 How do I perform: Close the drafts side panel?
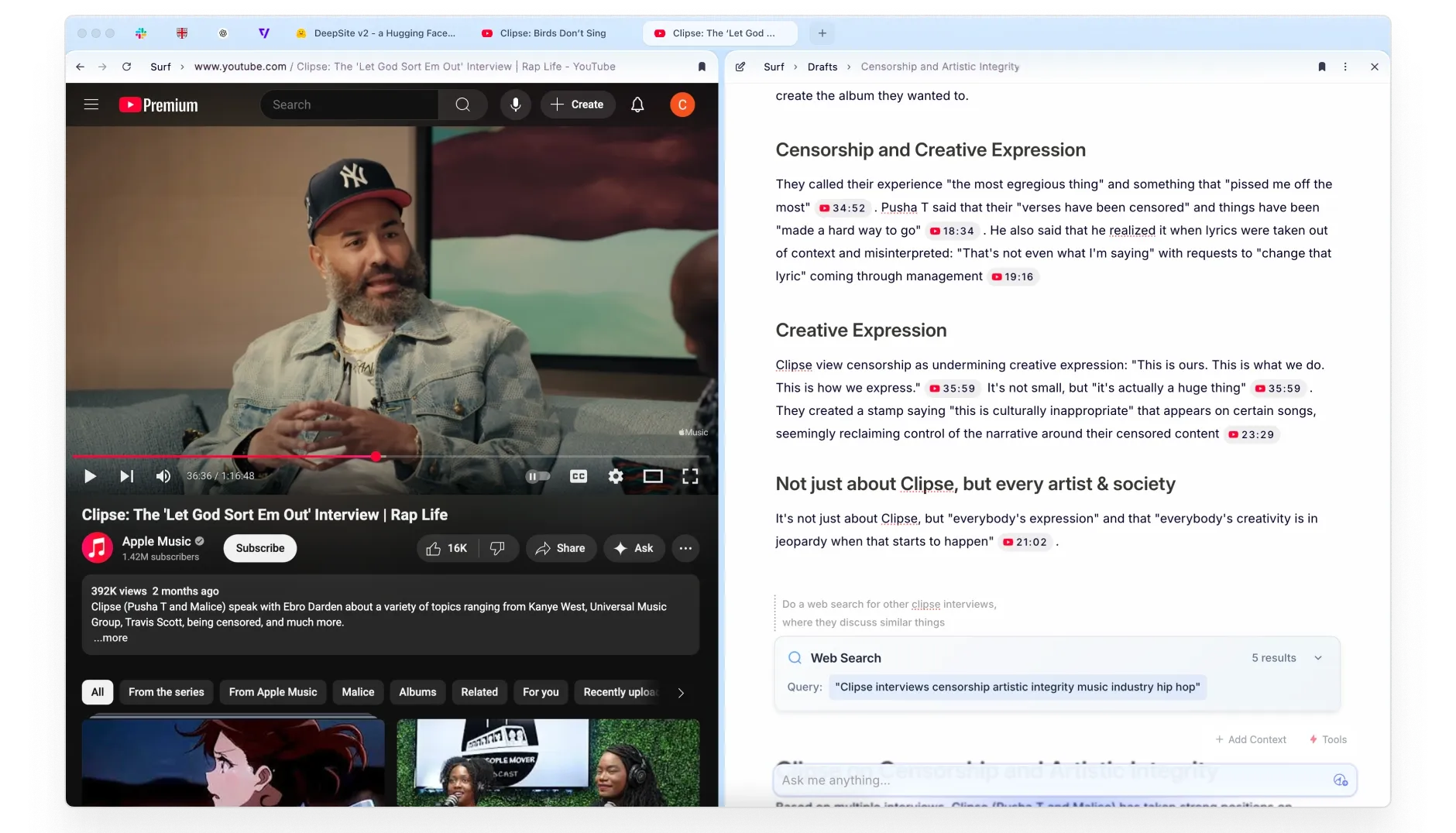coord(1375,67)
